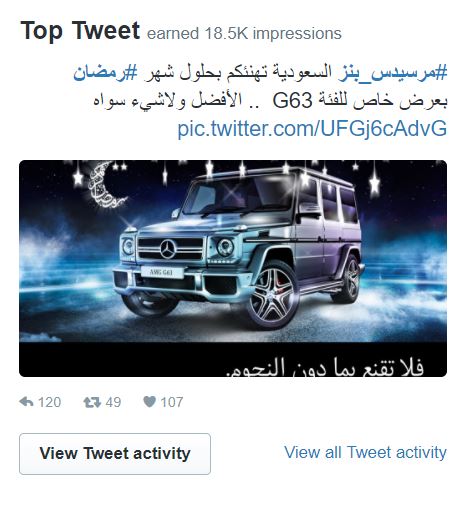Click the crescent moon in the image
The image size is (463, 511).
[x=103, y=186]
